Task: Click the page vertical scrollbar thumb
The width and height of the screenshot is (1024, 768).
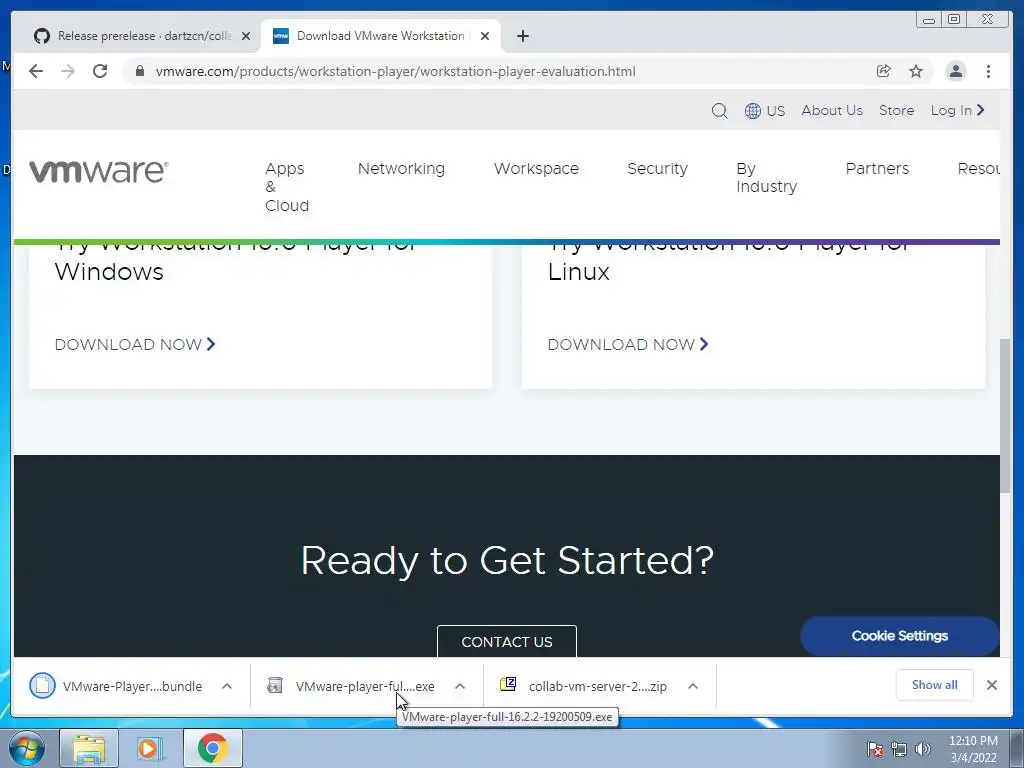Action: (1005, 416)
